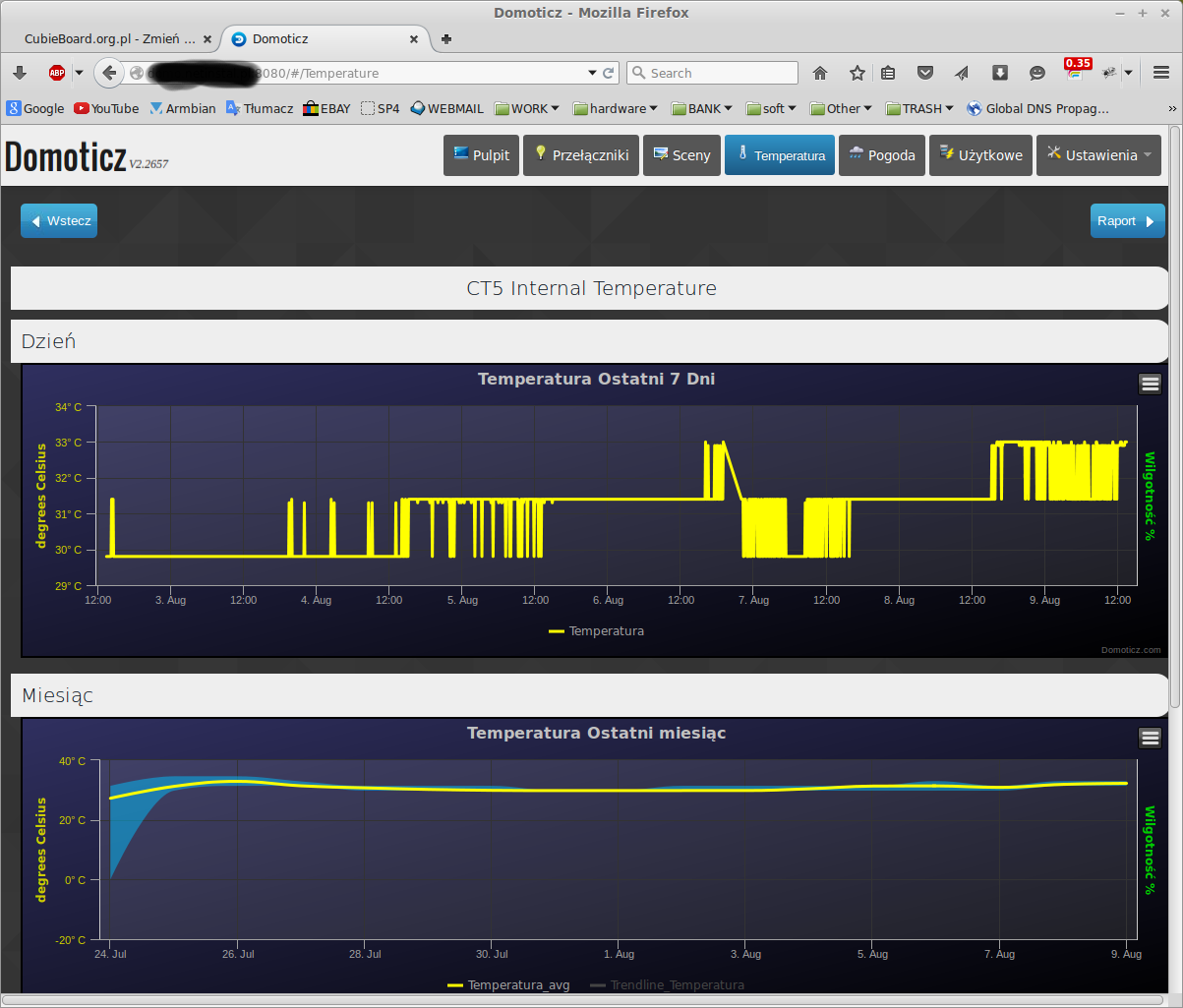This screenshot has width=1183, height=1008.
Task: Click the Wstecz back button
Action: point(59,221)
